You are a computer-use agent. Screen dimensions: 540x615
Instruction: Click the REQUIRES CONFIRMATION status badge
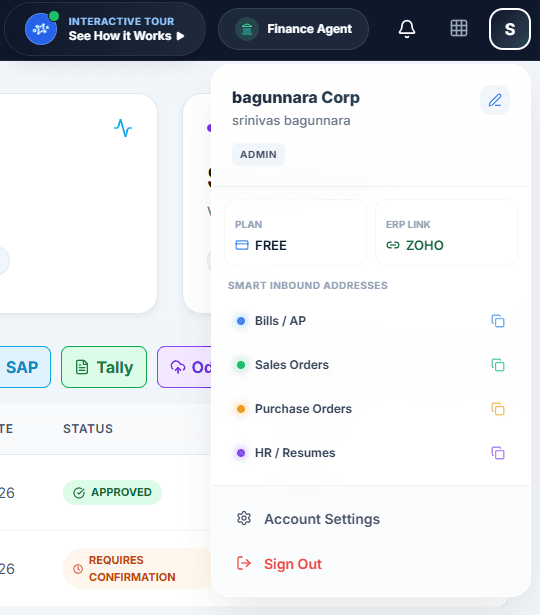[x=139, y=568]
